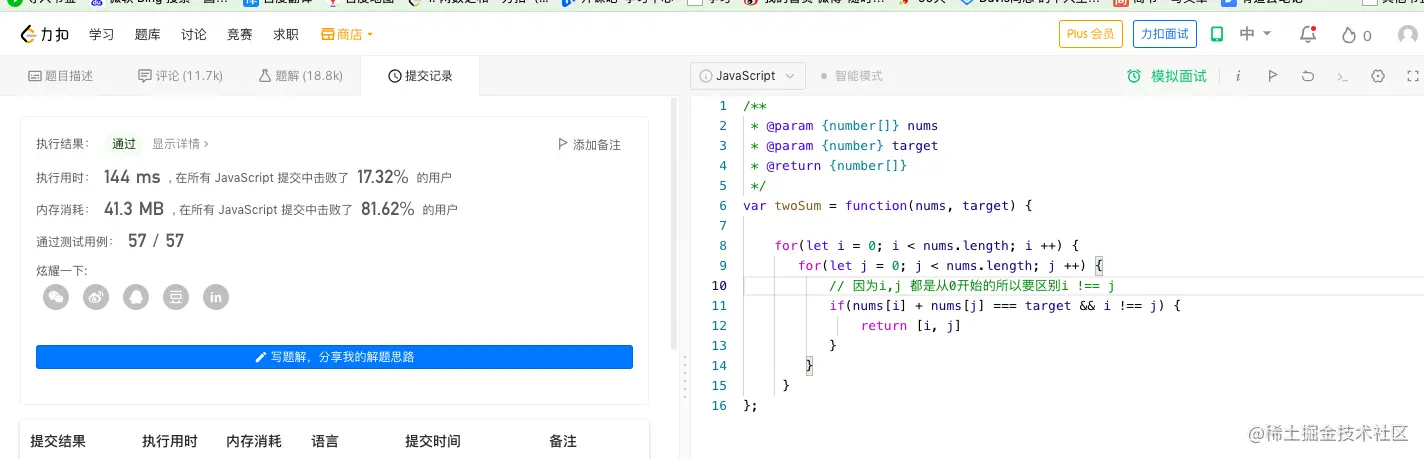This screenshot has height=459, width=1424.
Task: Click the Plus 会员 button
Action: click(1091, 34)
